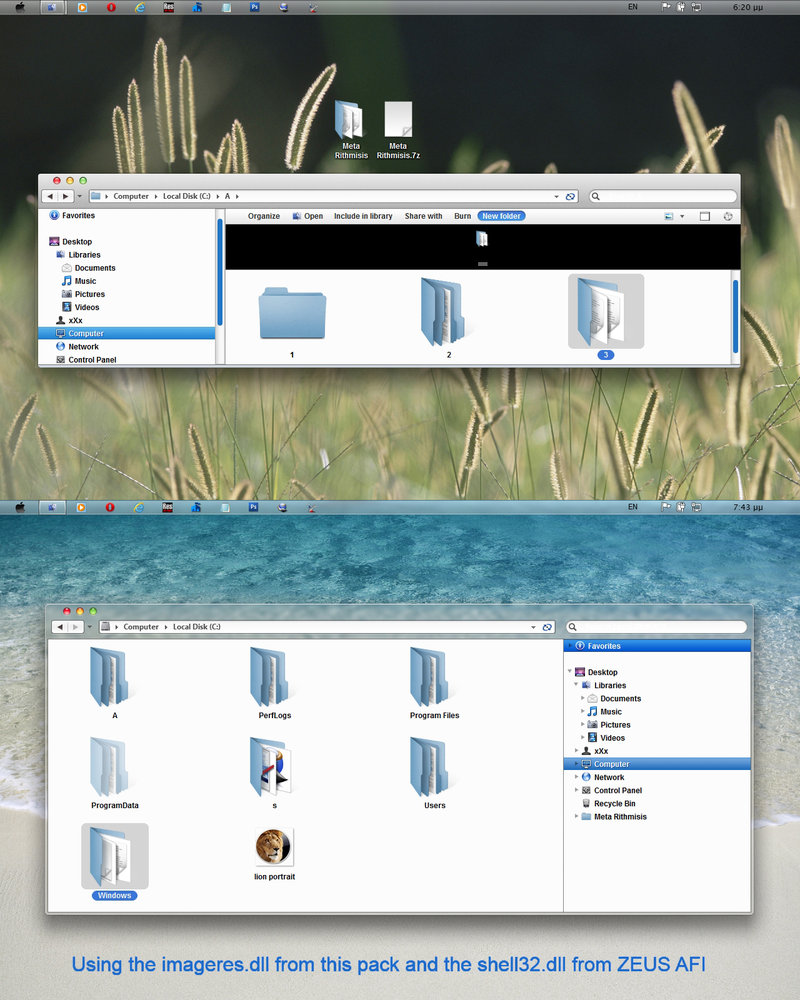Image resolution: width=800 pixels, height=1000 pixels.
Task: Open the Res icon on the 6:20 taskbar
Action: 168,8
